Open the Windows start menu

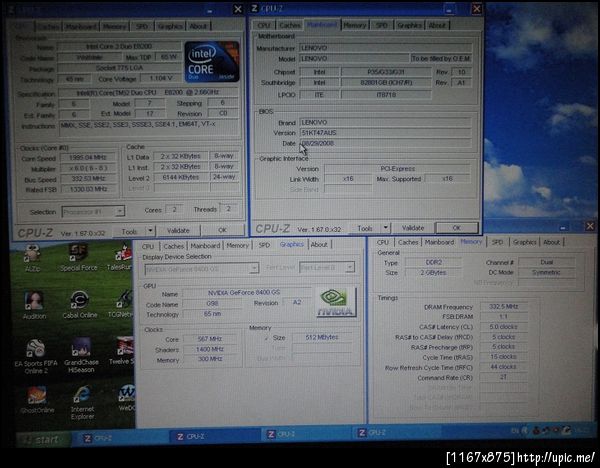43,440
